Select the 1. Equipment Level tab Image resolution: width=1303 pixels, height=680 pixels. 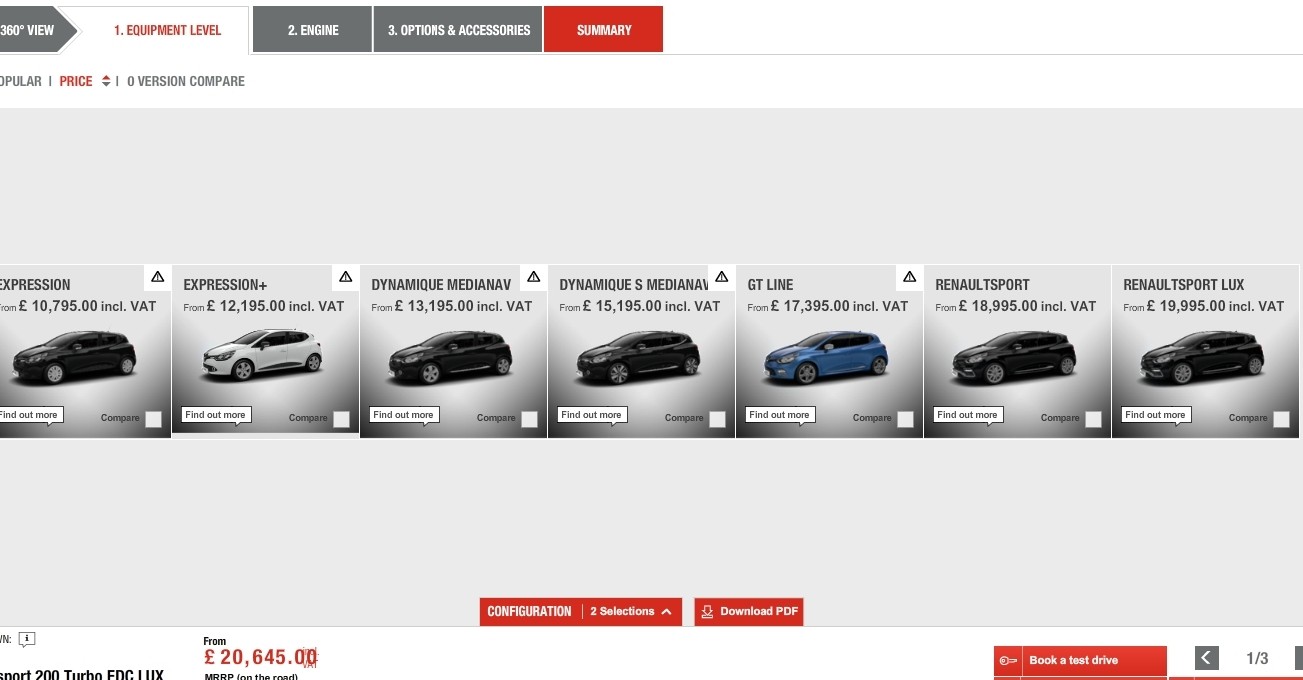point(167,30)
